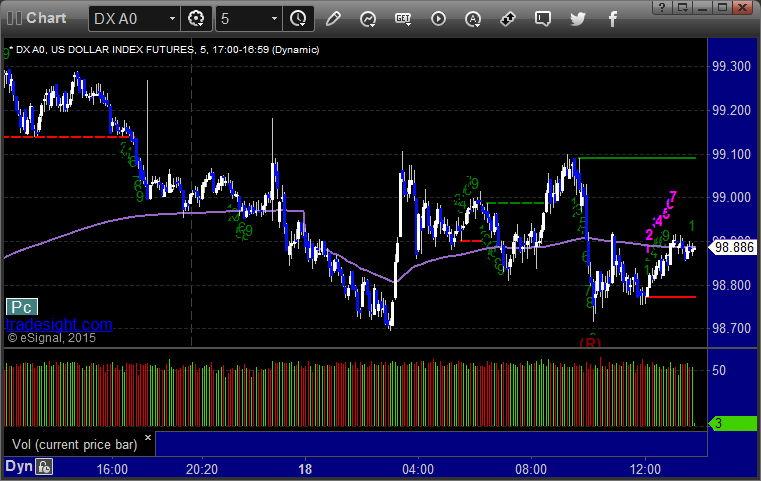Click the 04:00 time axis label
The image size is (761, 481).
[418, 469]
